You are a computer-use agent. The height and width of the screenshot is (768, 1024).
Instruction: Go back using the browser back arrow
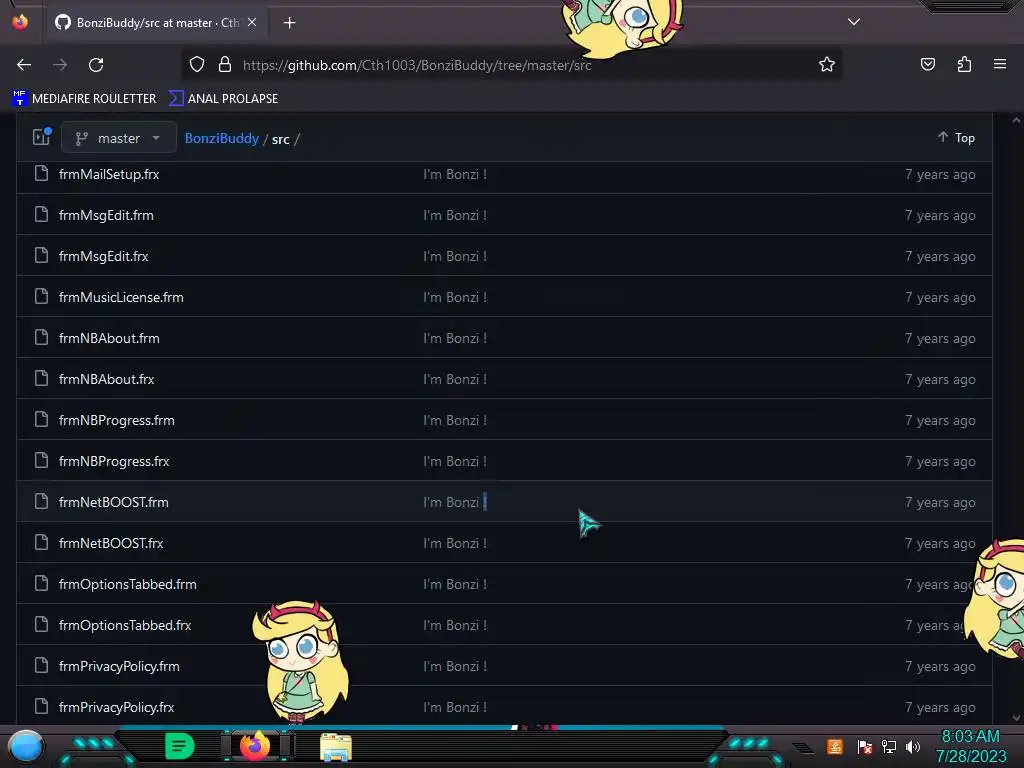24,65
